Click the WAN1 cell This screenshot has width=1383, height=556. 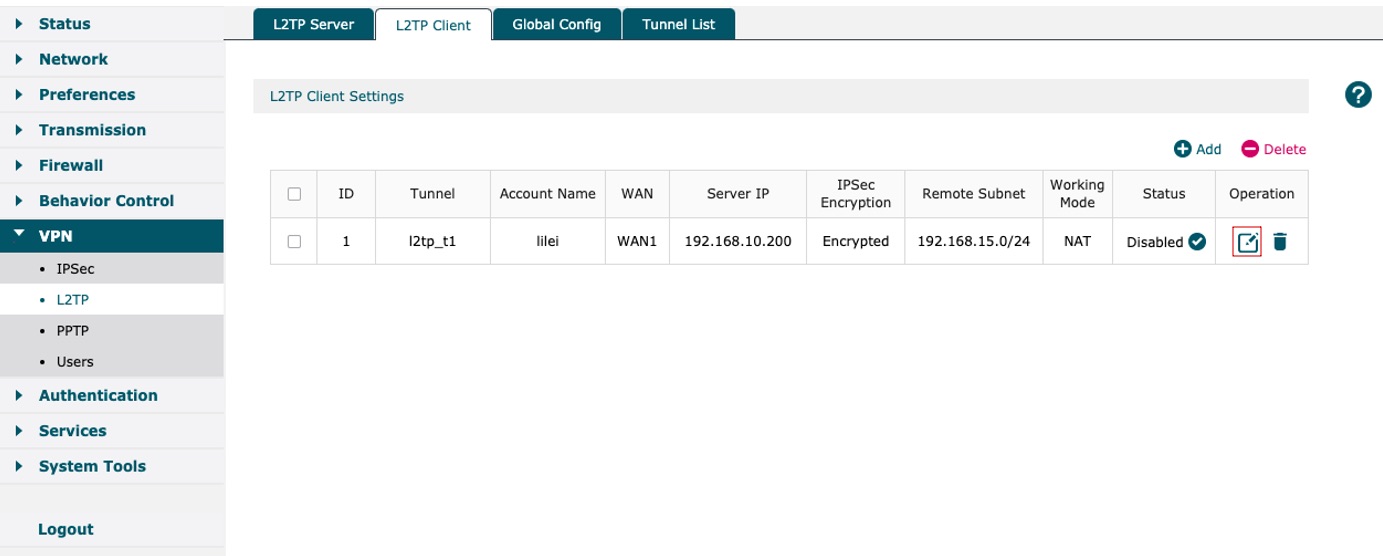click(x=637, y=241)
